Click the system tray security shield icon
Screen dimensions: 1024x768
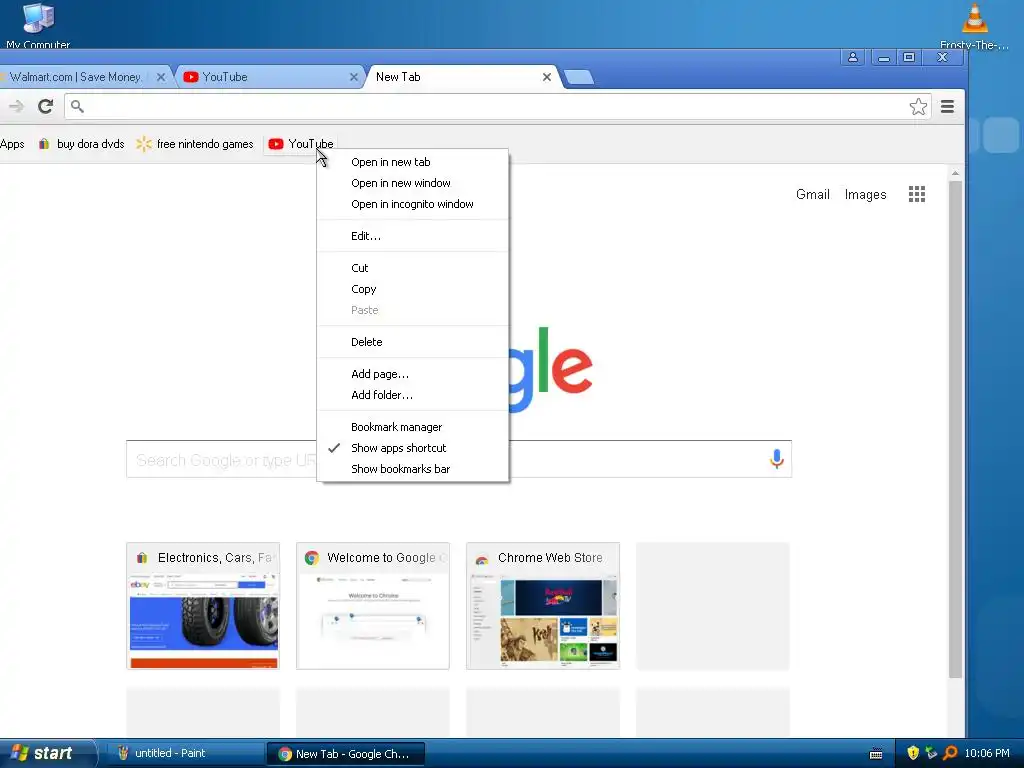pos(913,753)
